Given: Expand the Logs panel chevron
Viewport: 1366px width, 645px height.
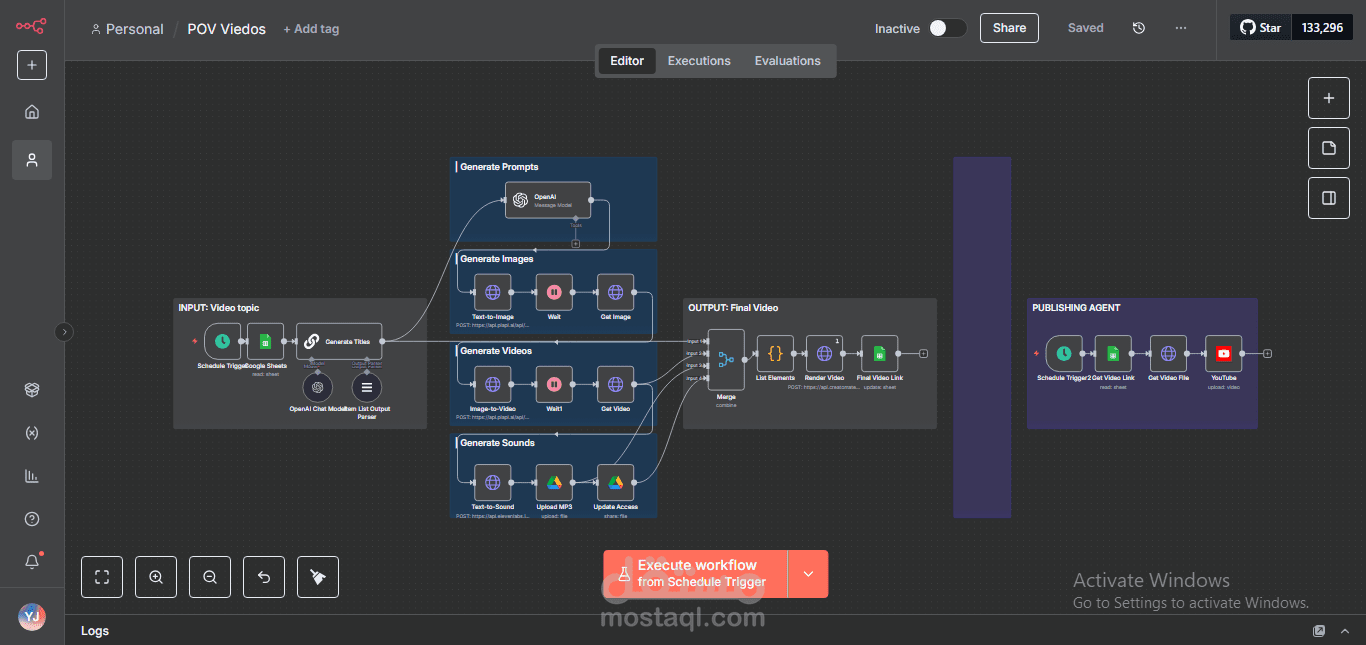Looking at the screenshot, I should pos(1346,631).
